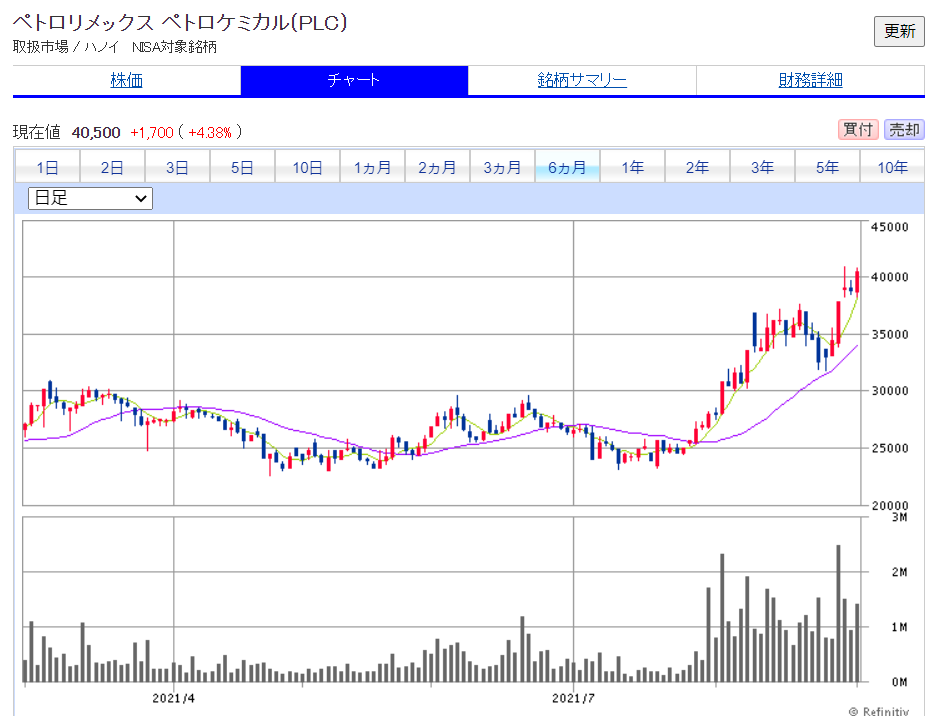932x716 pixels.
Task: Select the 1日 chart period
Action: point(47,167)
